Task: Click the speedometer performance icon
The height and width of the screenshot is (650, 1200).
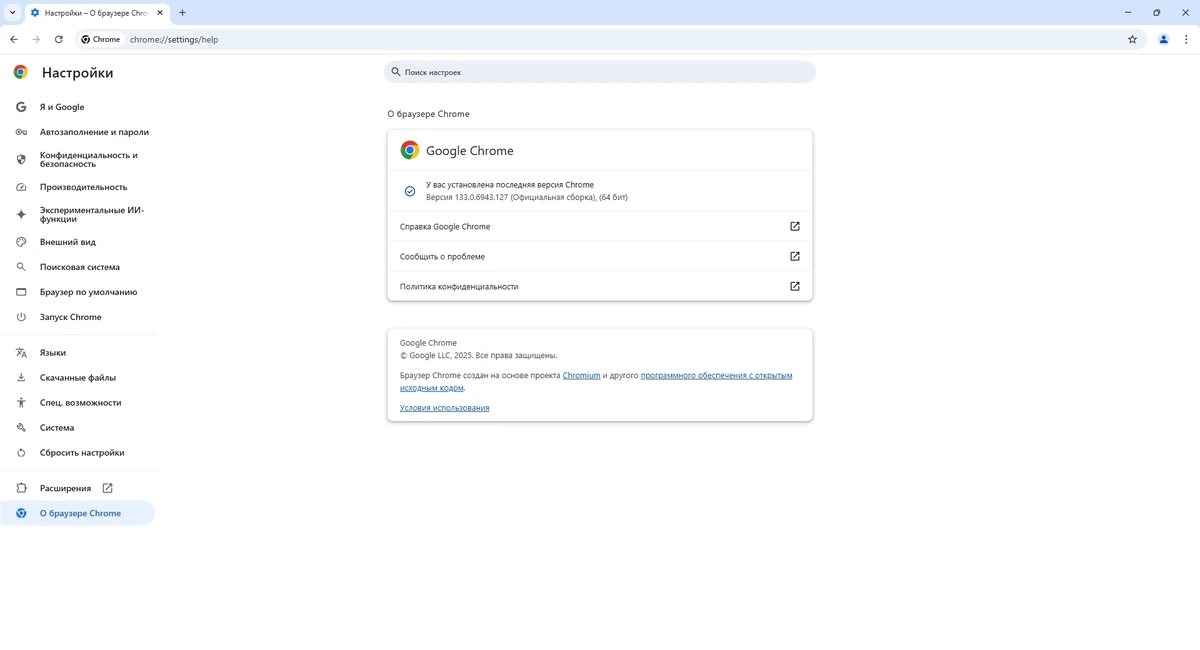Action: tap(21, 187)
